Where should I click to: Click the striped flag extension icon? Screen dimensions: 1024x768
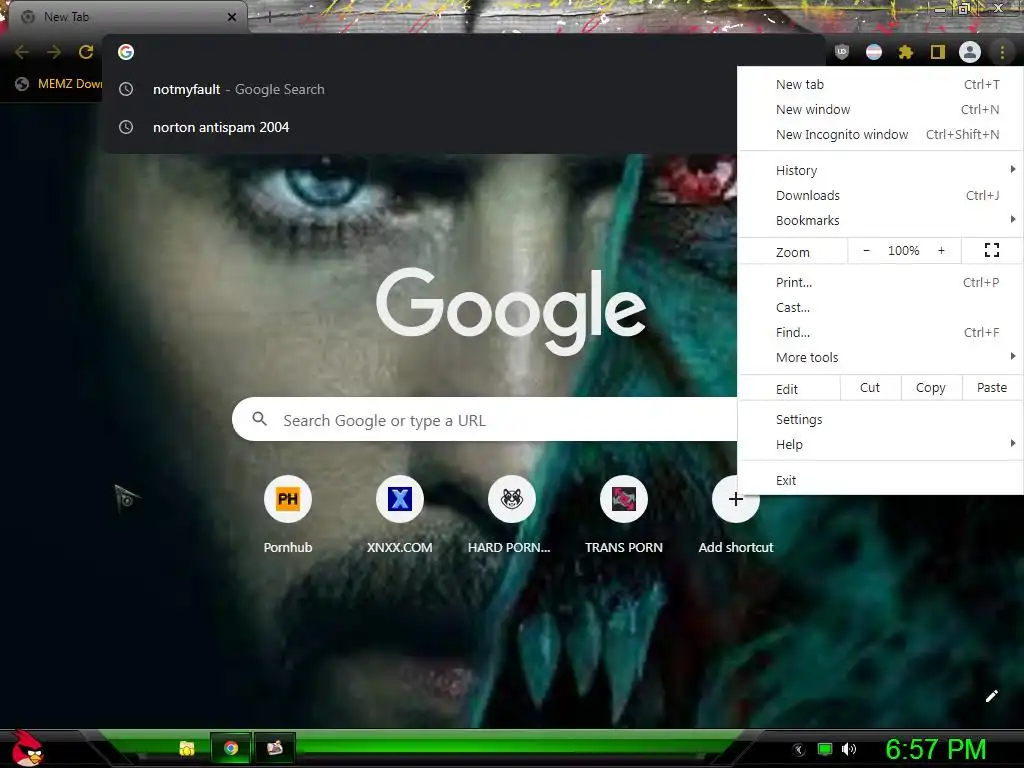874,52
